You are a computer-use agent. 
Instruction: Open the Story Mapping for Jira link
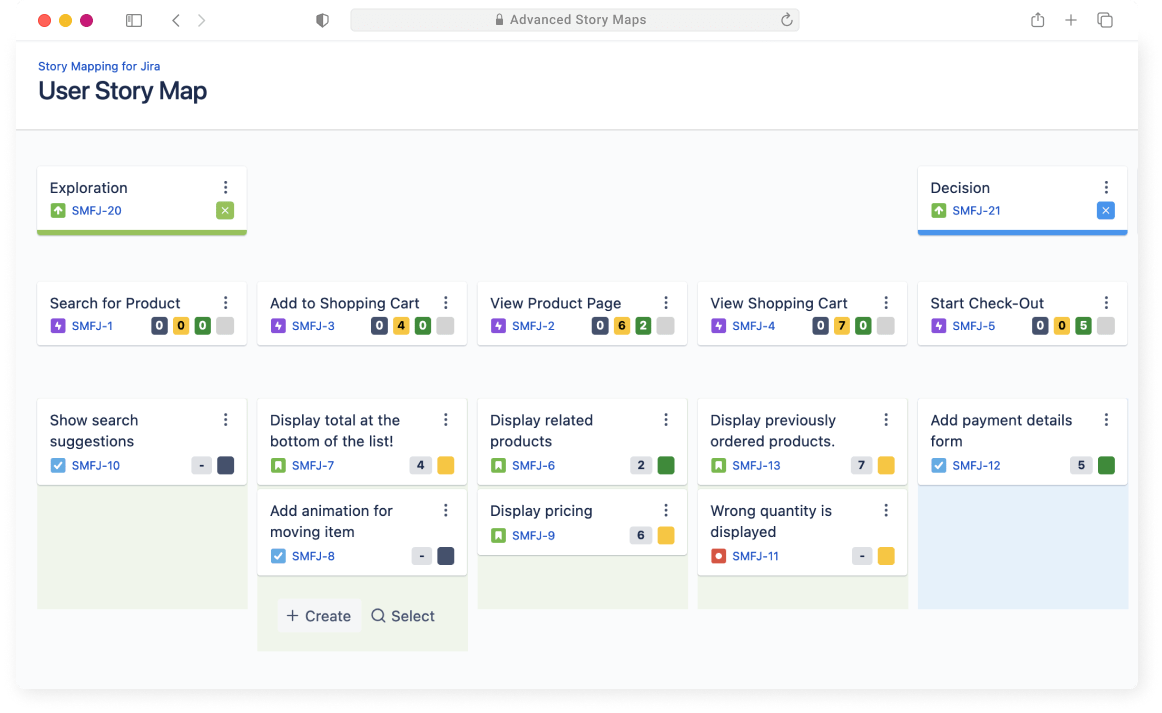[x=99, y=66]
